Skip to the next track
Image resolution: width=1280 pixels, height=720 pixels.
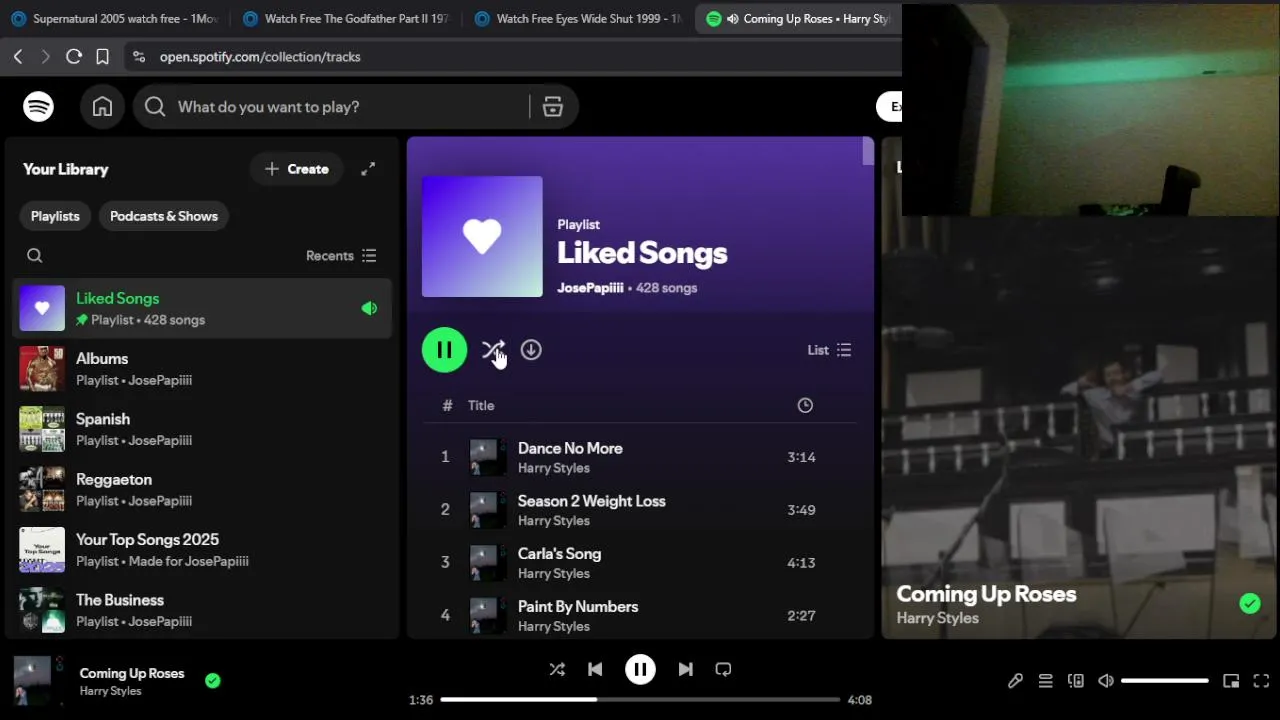[x=685, y=670]
